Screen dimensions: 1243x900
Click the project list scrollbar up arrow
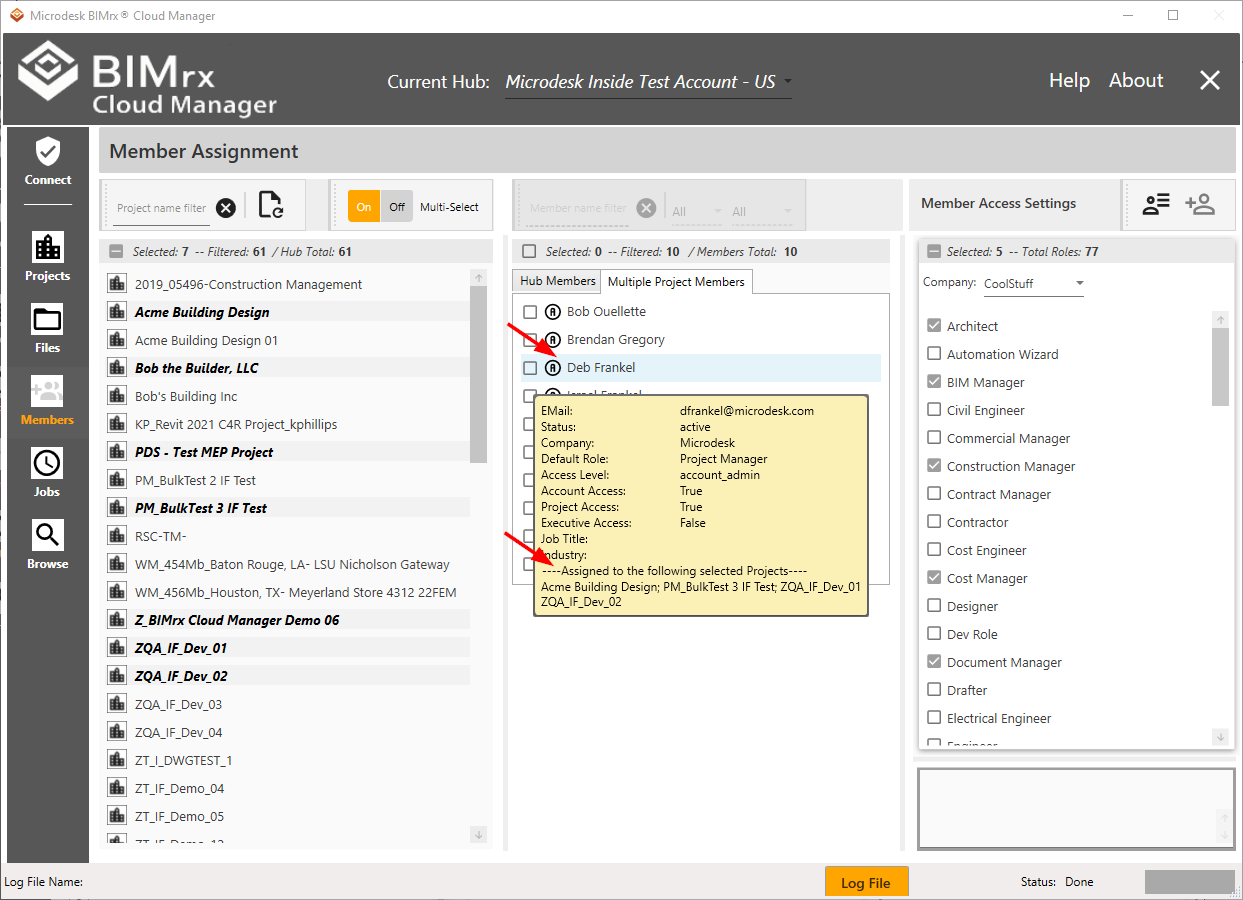pos(478,278)
